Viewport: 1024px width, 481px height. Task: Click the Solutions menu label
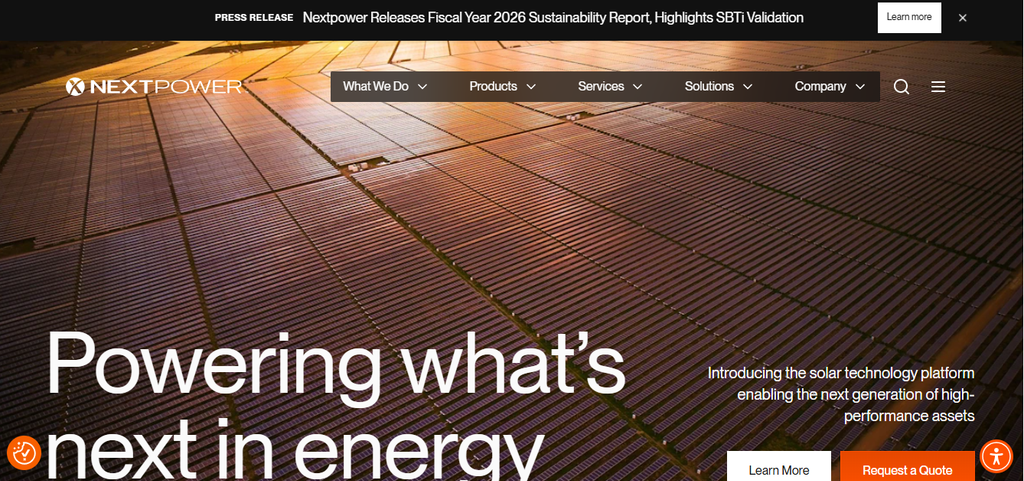(709, 87)
